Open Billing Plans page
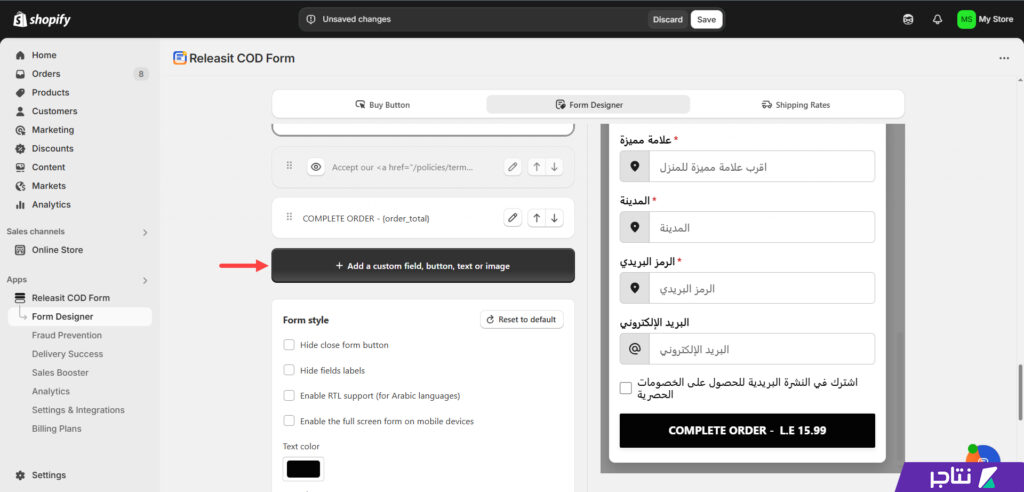 point(56,429)
